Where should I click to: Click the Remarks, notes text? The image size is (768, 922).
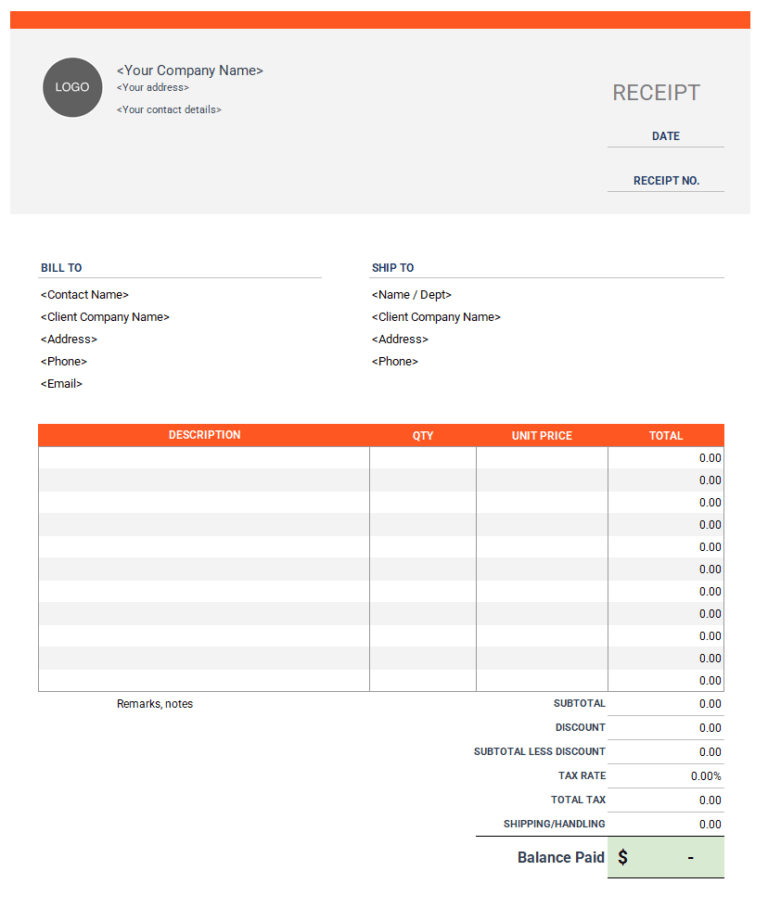click(155, 704)
